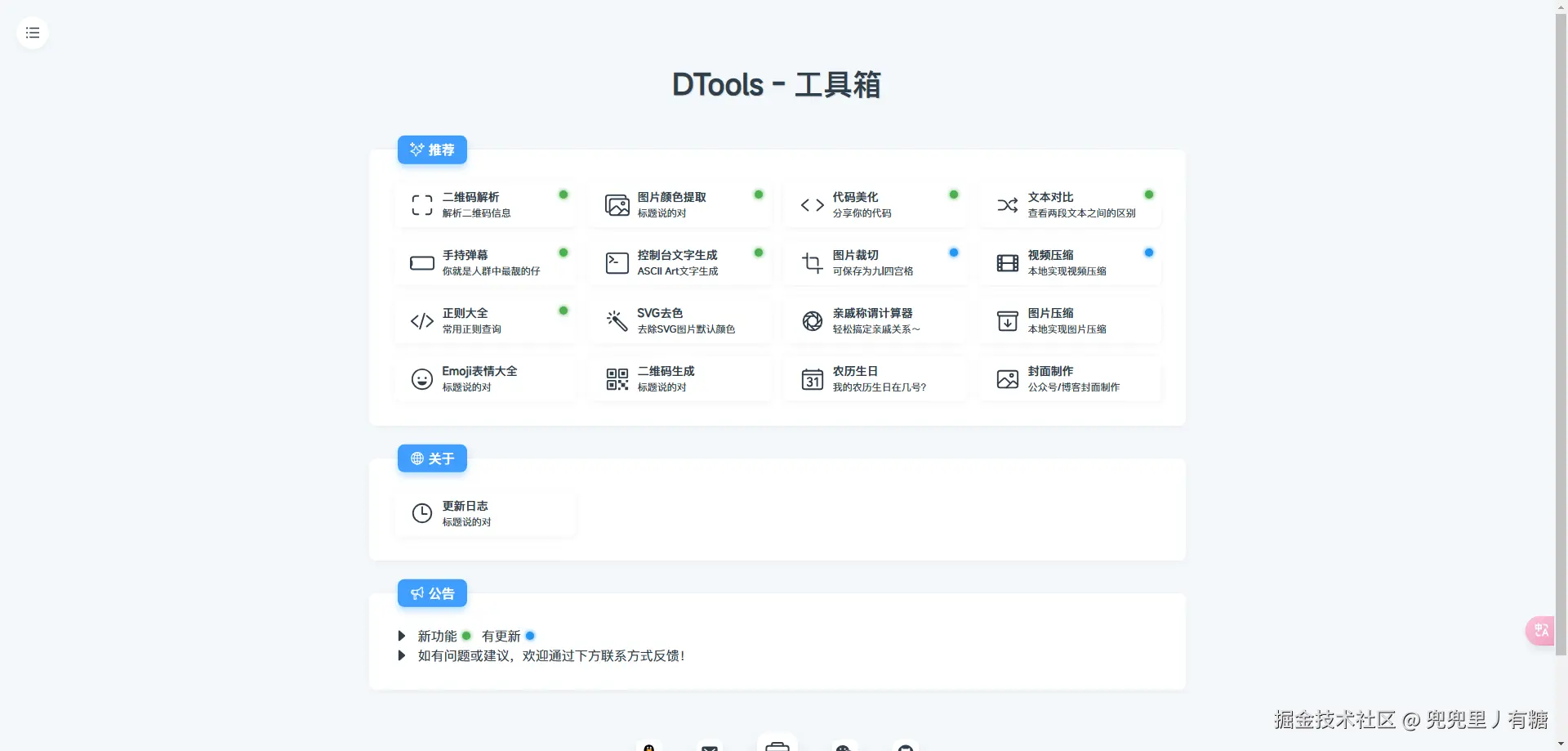The image size is (1568, 751).
Task: Launch SVG去色 with its magic wand icon
Action: coord(617,321)
